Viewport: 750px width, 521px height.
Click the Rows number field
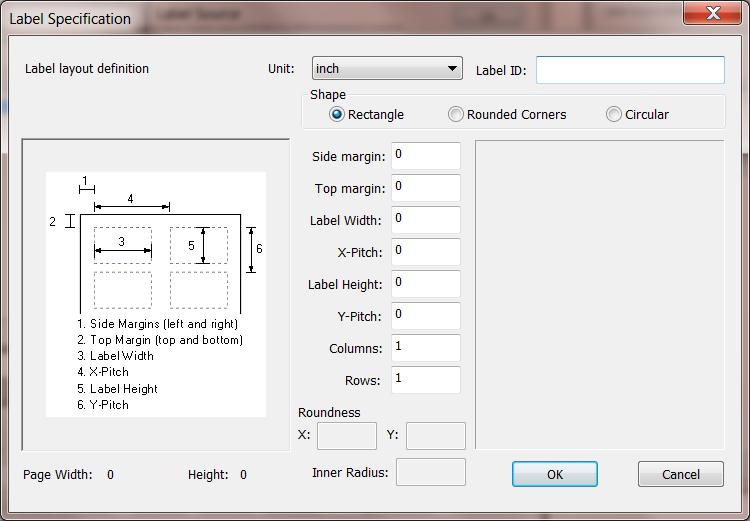click(x=426, y=380)
